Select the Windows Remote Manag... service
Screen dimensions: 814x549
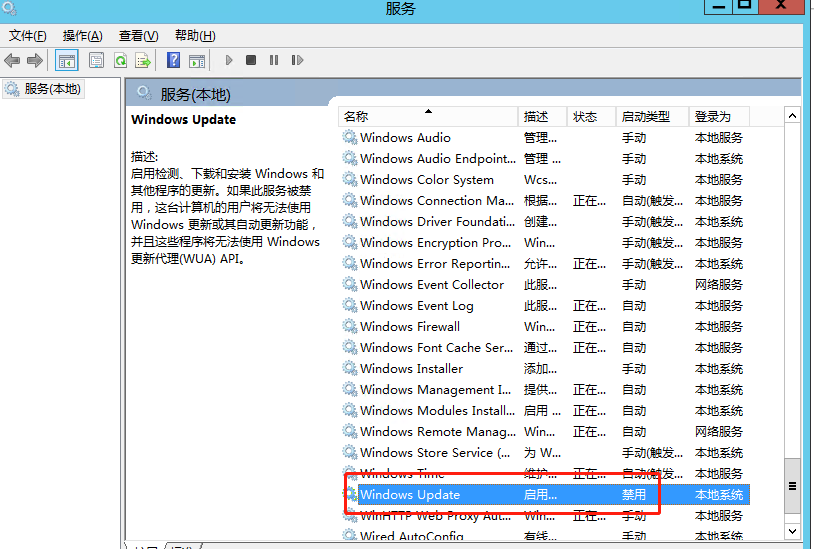pos(438,432)
